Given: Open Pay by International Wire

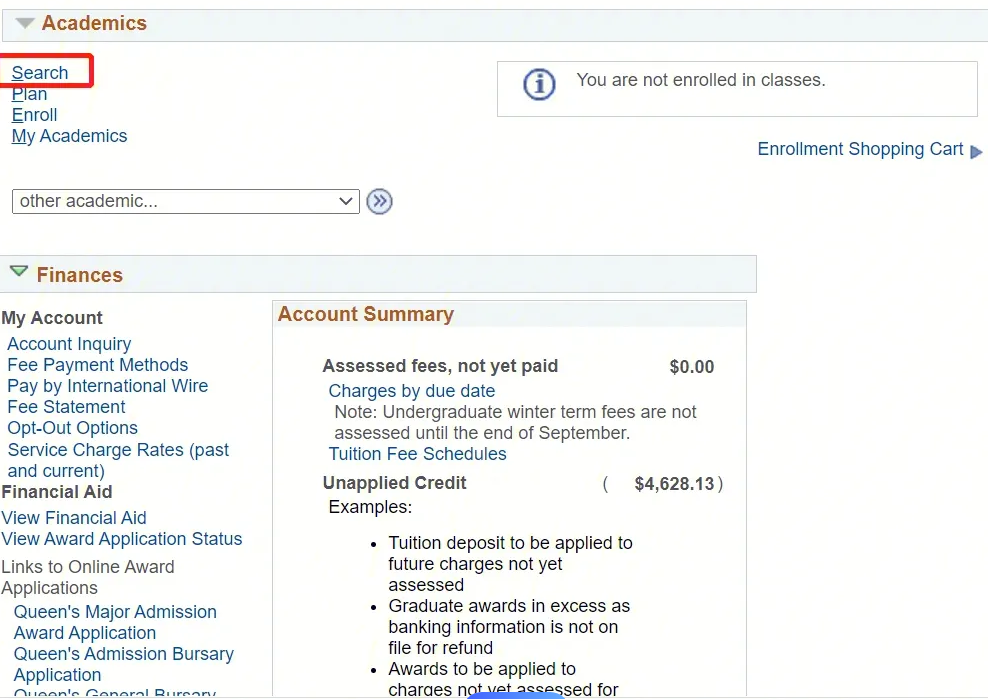Looking at the screenshot, I should [x=107, y=386].
